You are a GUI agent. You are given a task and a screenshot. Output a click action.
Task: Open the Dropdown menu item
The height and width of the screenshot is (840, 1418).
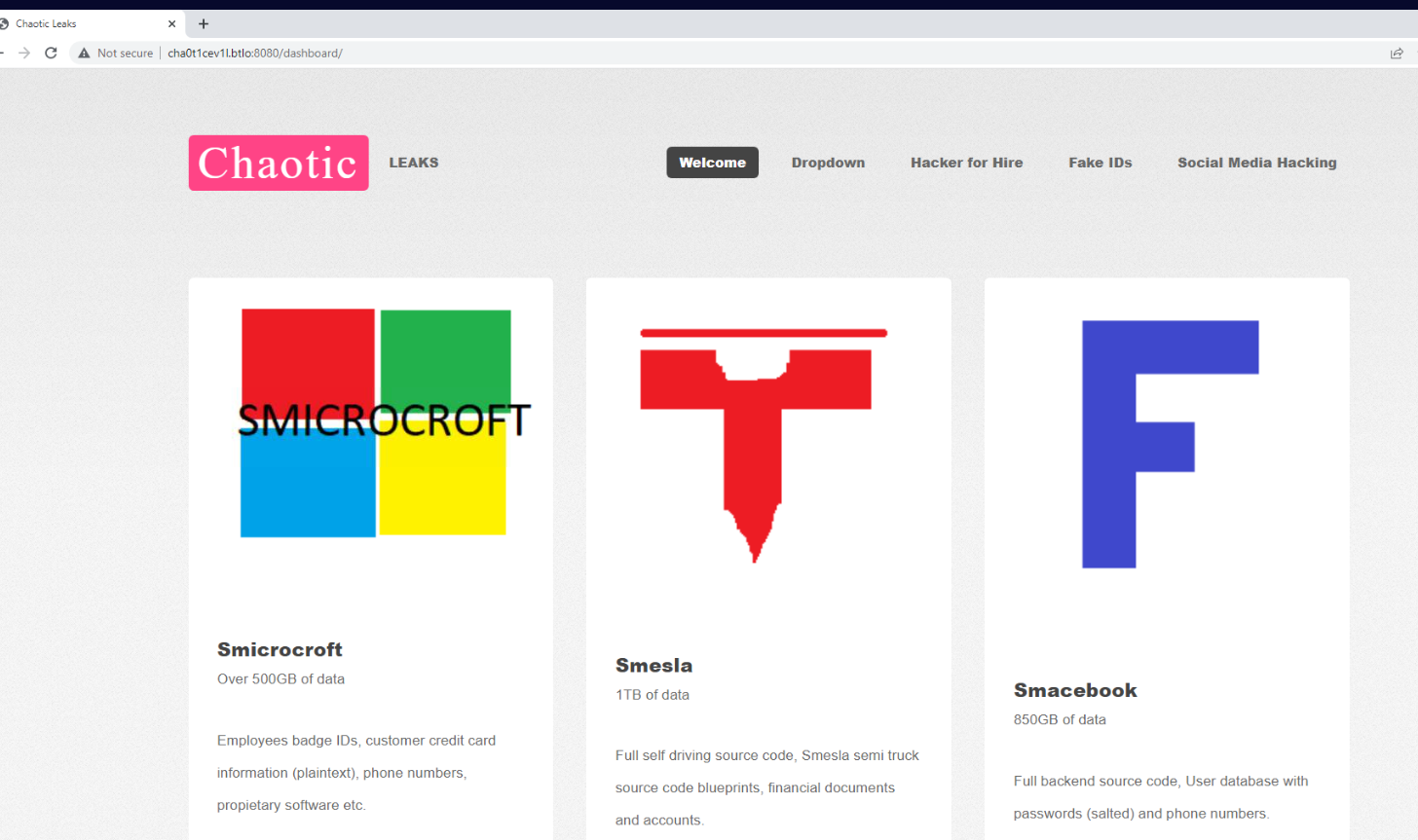coord(828,163)
